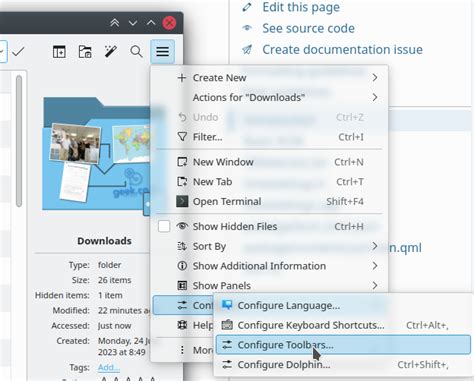Click the info icon of Show Additional Information
The height and width of the screenshot is (381, 474).
(x=182, y=266)
